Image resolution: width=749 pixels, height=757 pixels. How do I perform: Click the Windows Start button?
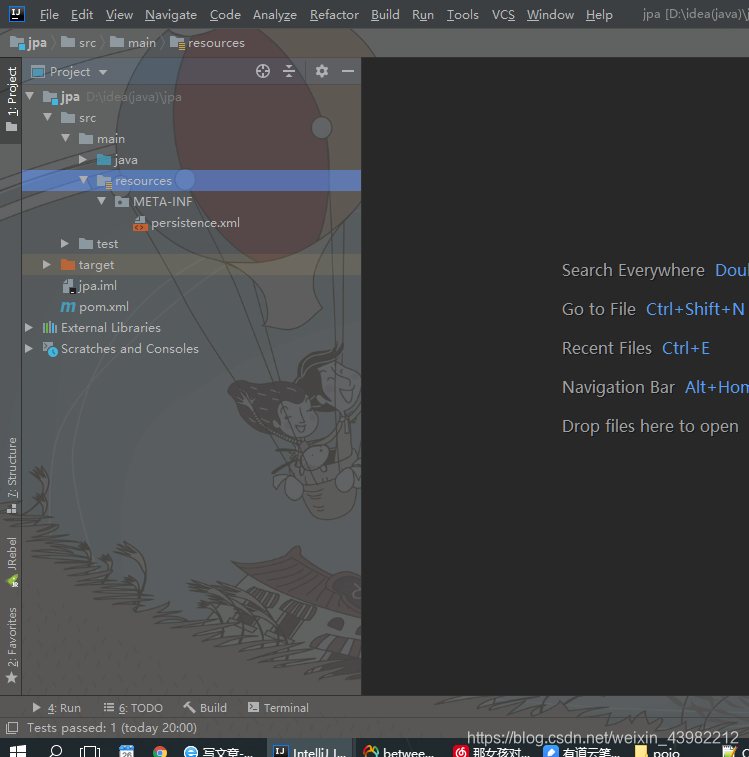[x=18, y=751]
